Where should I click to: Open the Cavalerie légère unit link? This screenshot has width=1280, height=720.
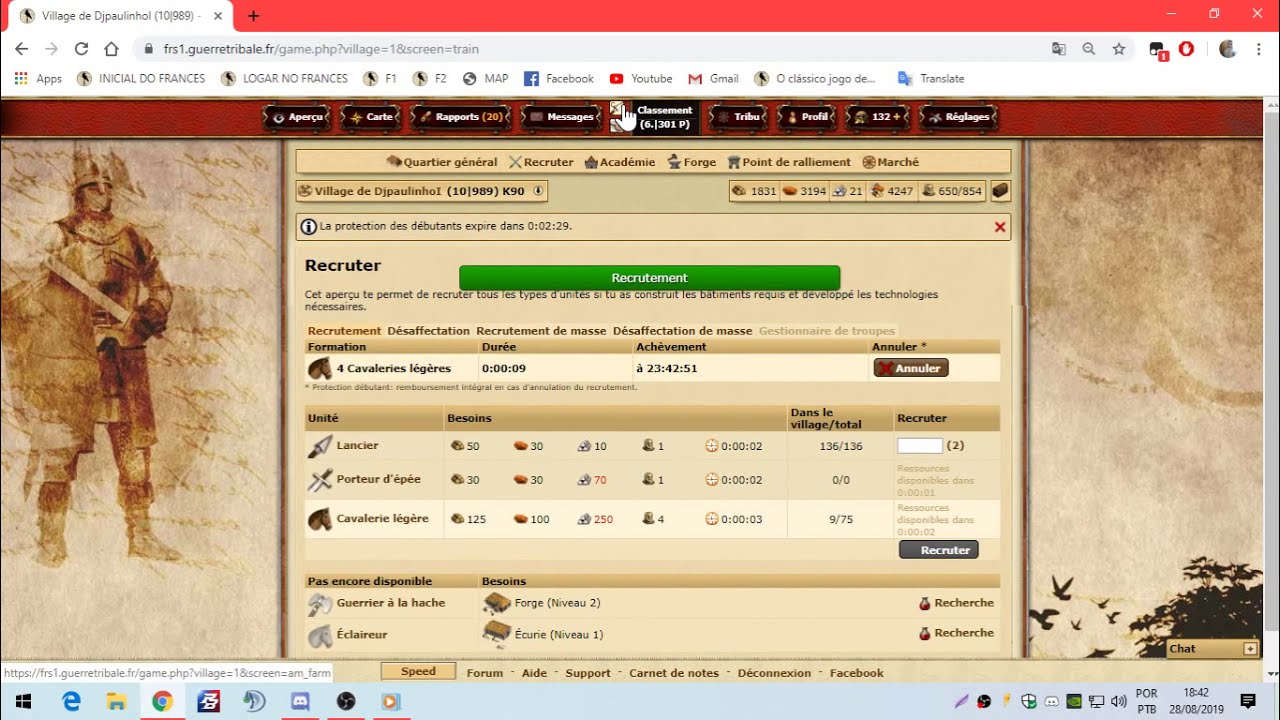(x=383, y=519)
